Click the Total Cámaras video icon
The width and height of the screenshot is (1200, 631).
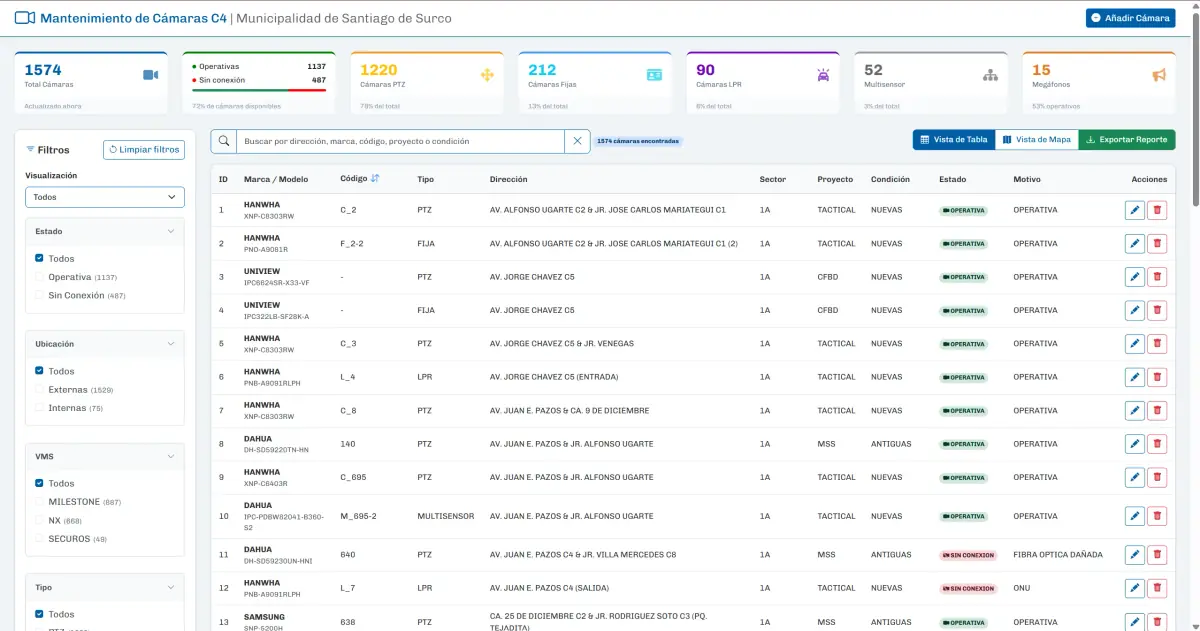[x=151, y=75]
